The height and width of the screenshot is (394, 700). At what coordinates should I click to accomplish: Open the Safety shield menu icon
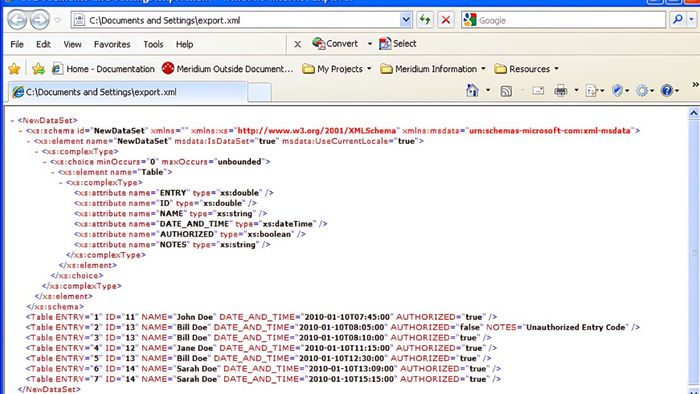coord(620,91)
